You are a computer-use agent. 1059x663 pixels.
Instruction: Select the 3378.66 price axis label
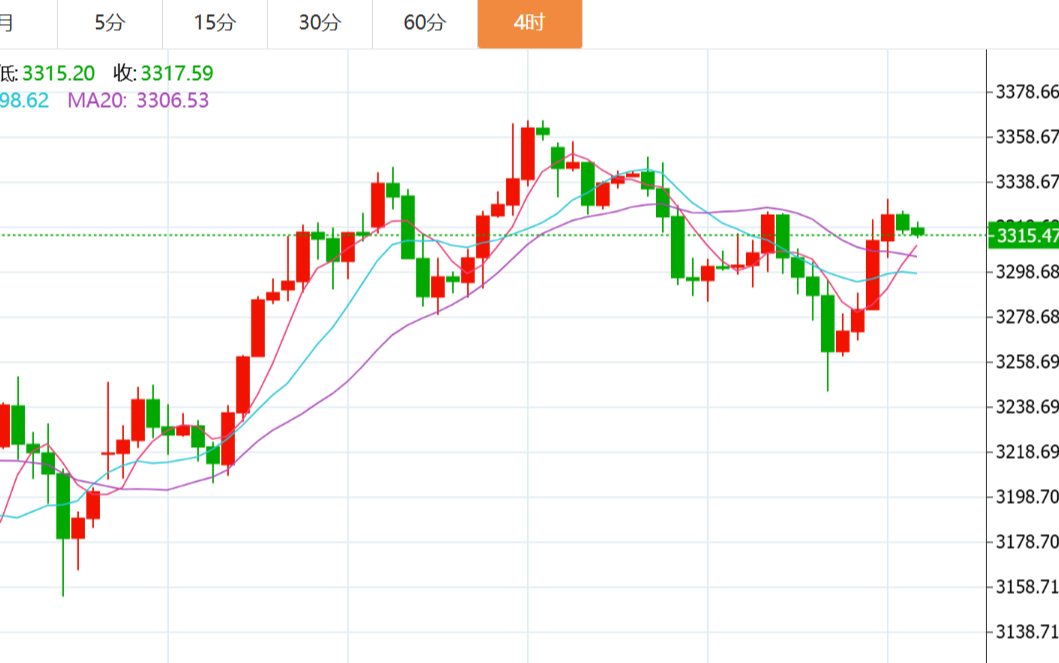1027,92
